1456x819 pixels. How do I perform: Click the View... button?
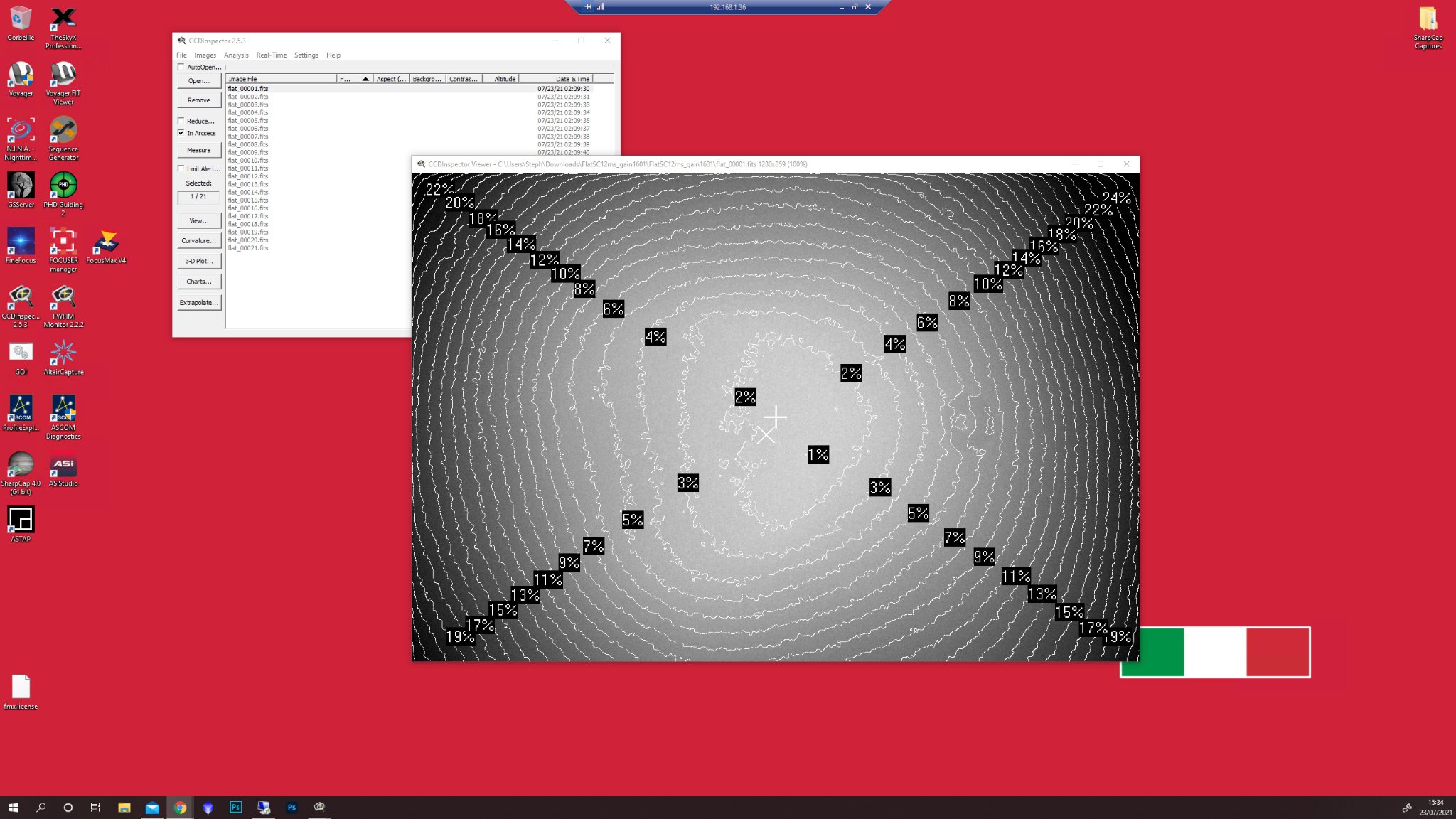tap(199, 220)
